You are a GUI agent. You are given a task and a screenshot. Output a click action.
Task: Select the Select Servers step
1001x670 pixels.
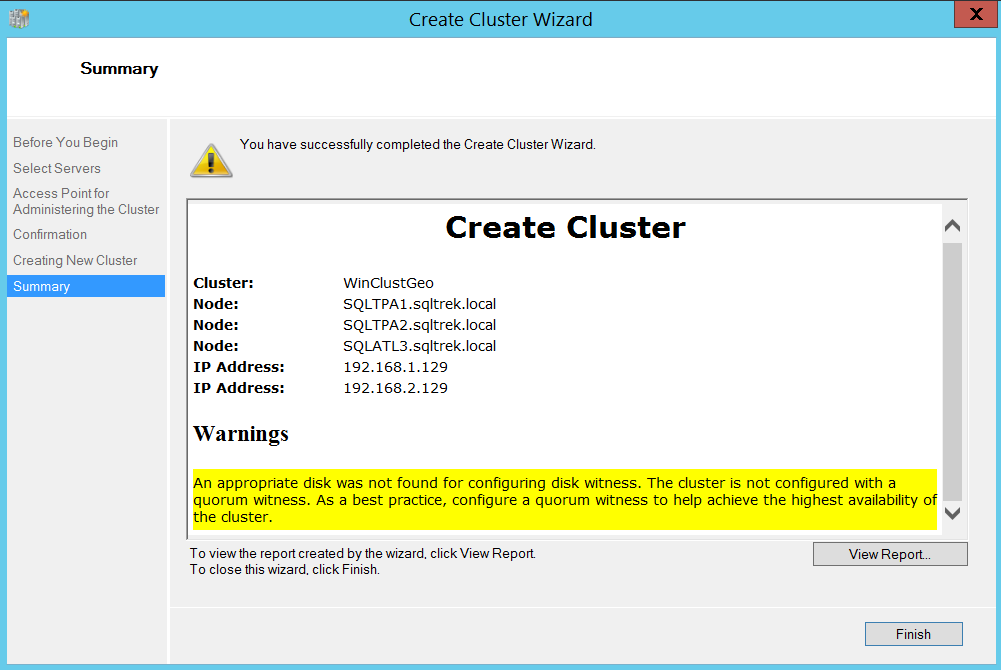[57, 168]
